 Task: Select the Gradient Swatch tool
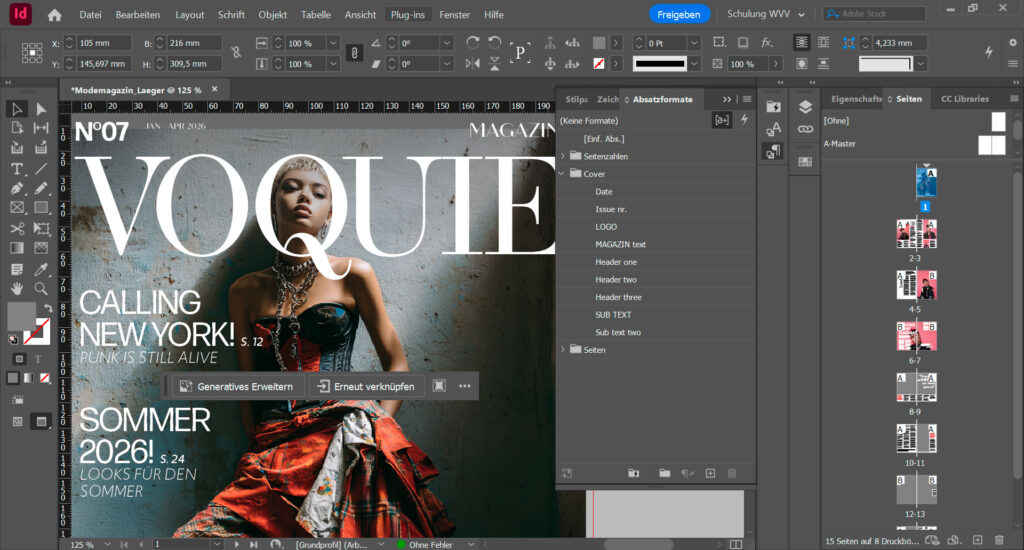tap(16, 248)
